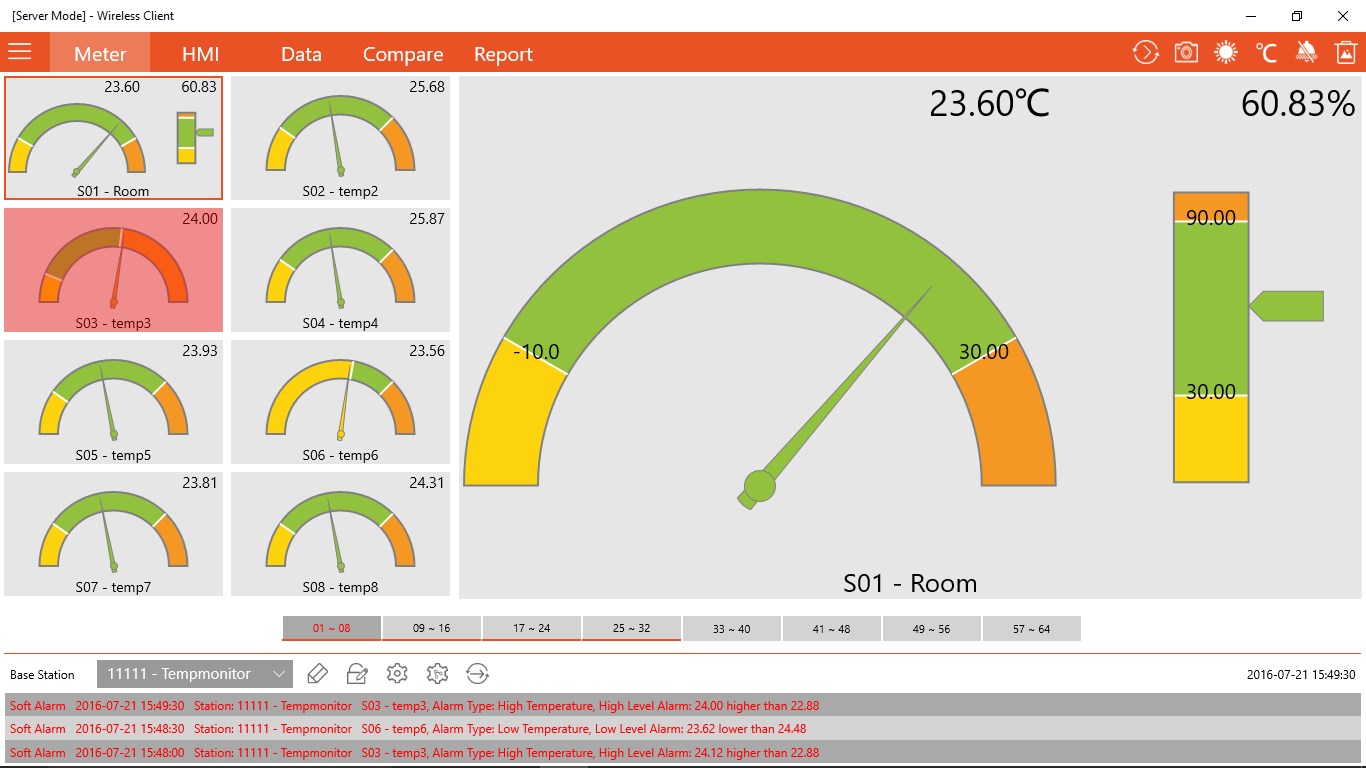Select sensor page 57 ~ 64

pos(1032,628)
